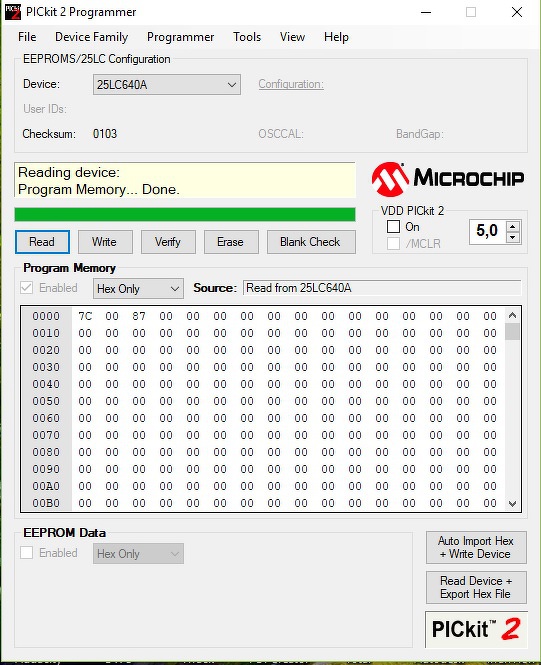Click address label 0010
The height and width of the screenshot is (665, 541).
(46, 333)
